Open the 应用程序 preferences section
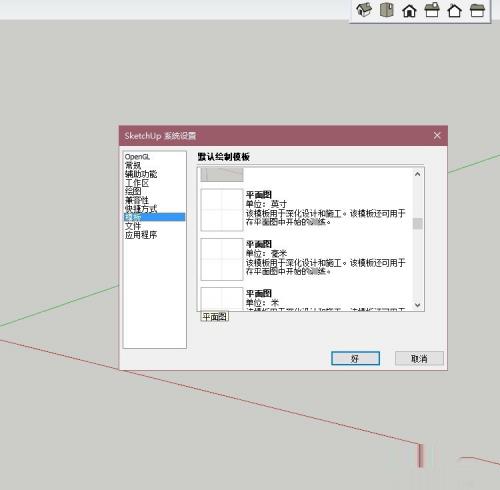Viewport: 500px width, 490px height. [141, 235]
